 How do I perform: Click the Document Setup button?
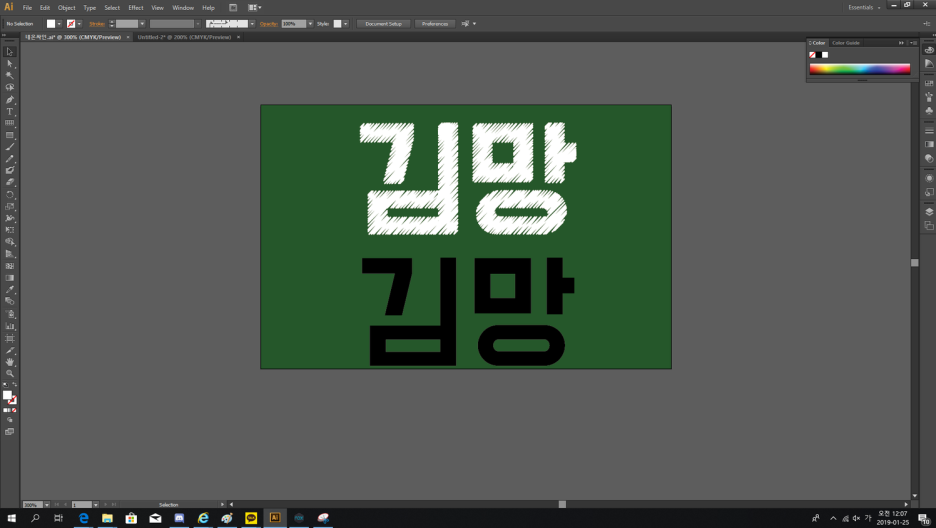(x=383, y=23)
